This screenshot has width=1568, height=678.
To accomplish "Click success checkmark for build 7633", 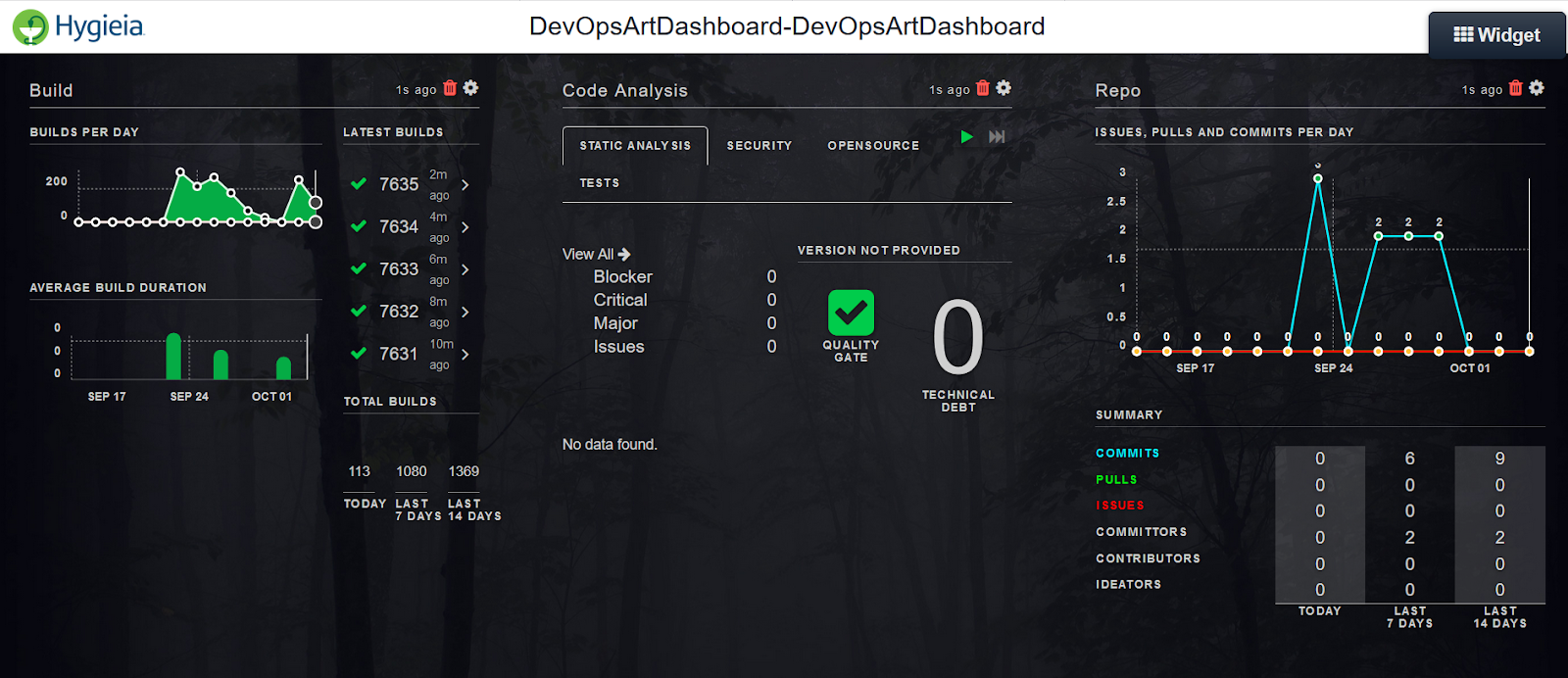I will tap(359, 268).
